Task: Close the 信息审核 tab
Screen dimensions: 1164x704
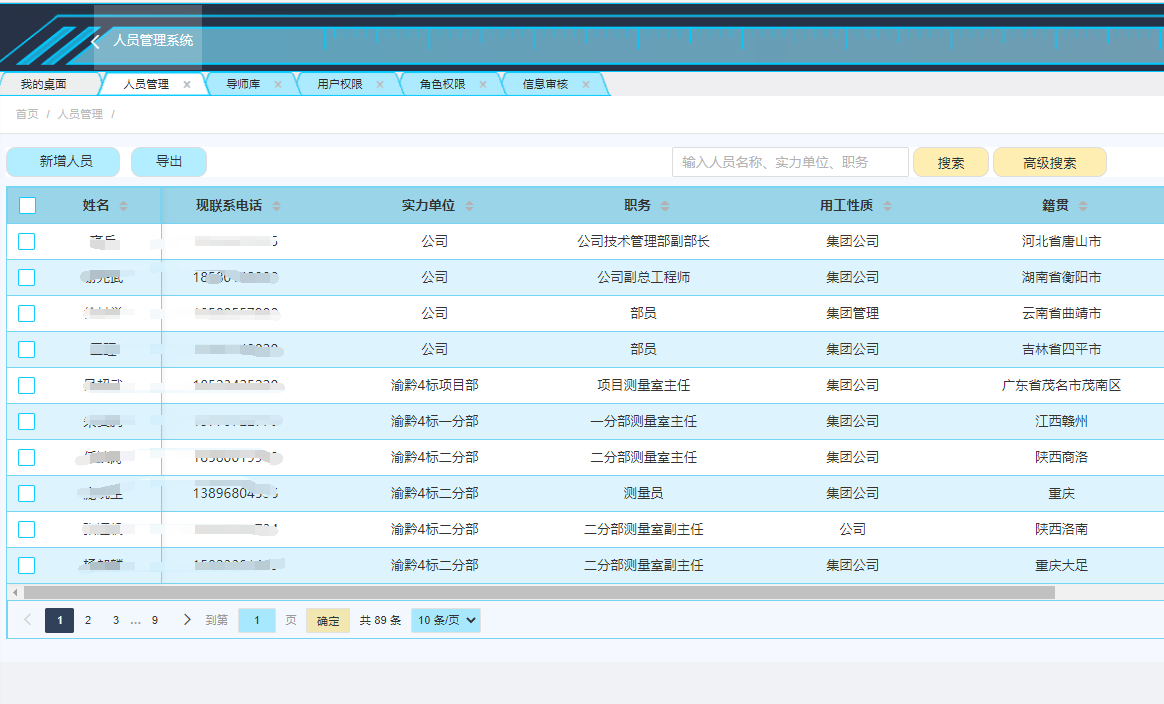Action: pyautogui.click(x=586, y=85)
